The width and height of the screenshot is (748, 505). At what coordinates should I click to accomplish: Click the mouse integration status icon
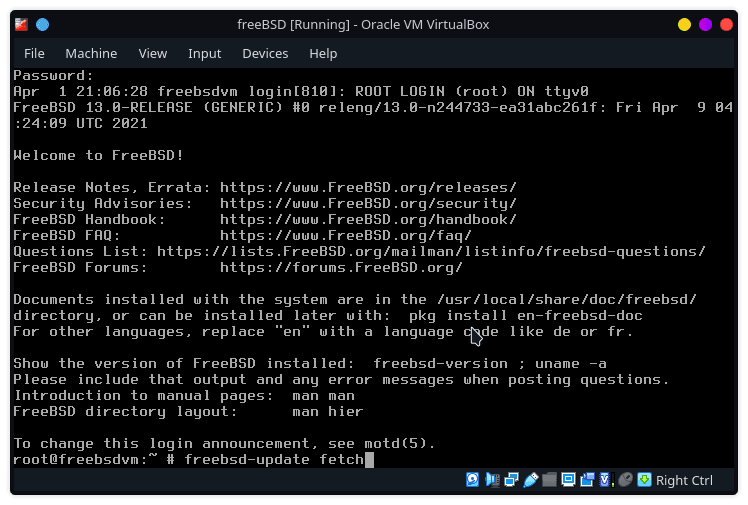[625, 480]
